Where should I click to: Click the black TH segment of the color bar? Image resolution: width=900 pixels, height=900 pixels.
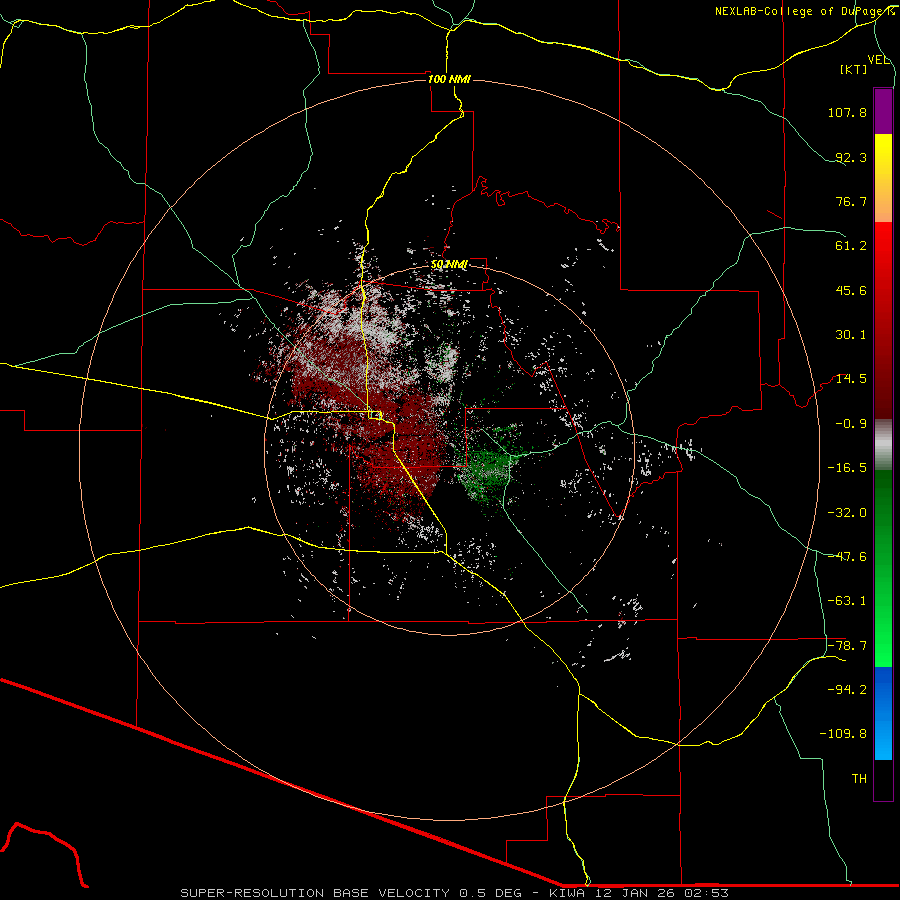[x=883, y=780]
